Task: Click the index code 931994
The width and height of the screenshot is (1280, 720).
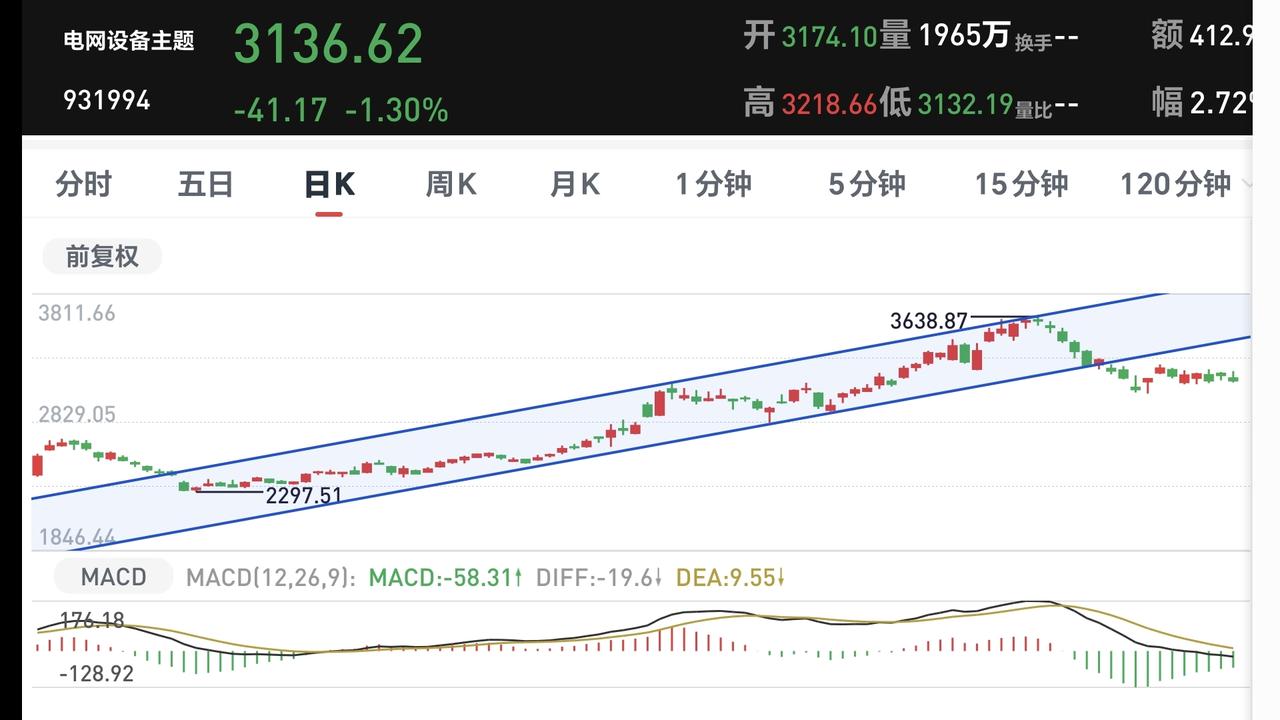Action: tap(107, 100)
